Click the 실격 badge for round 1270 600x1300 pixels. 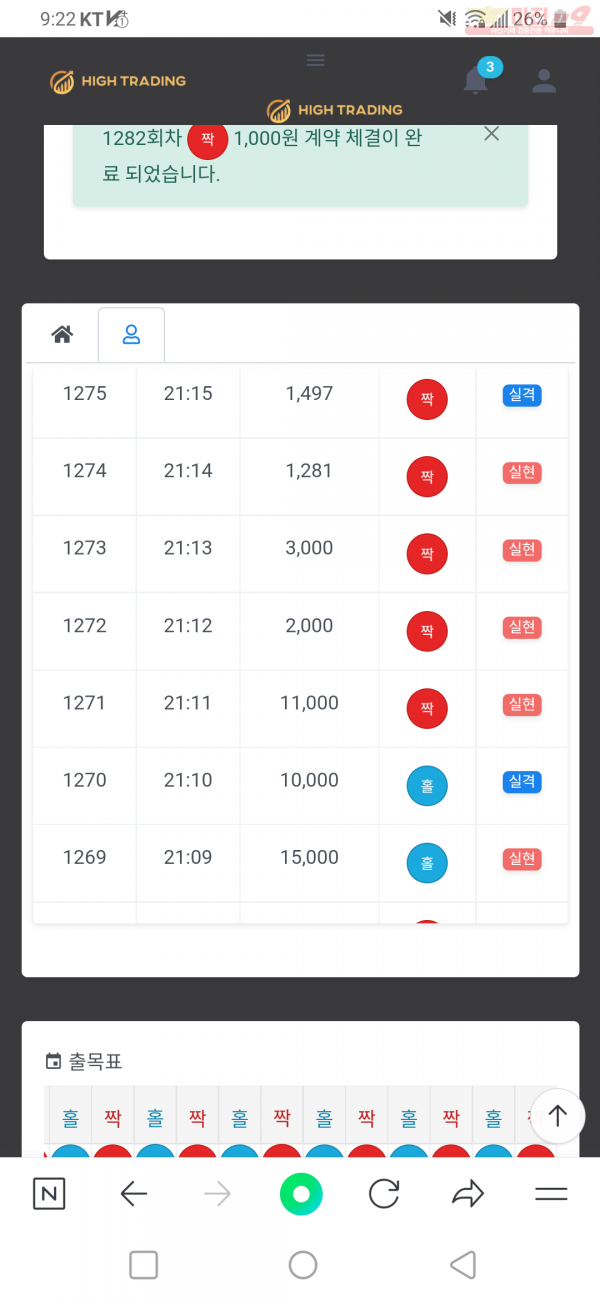pyautogui.click(x=522, y=781)
